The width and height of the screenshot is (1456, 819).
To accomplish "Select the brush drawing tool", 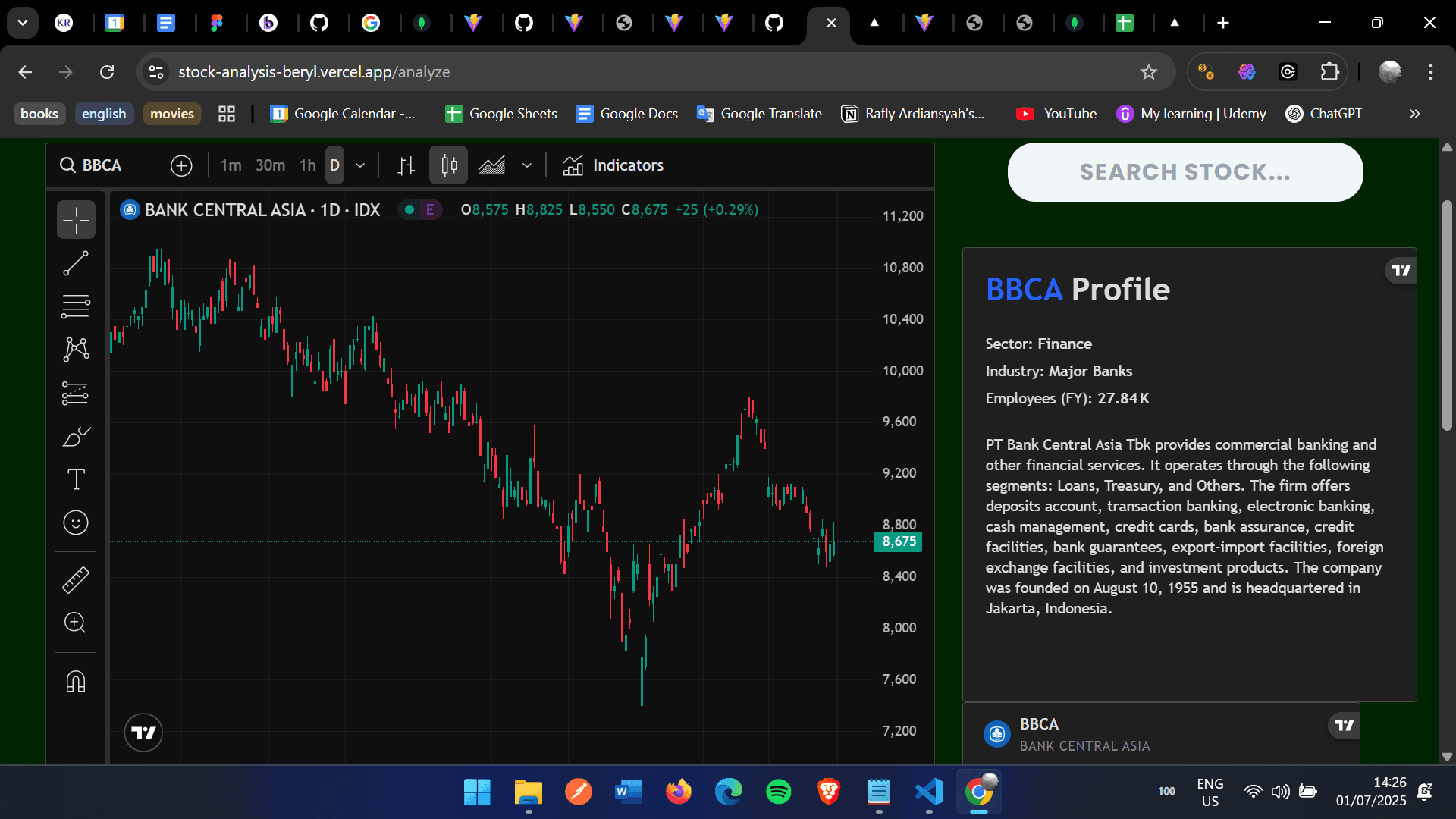I will click(x=76, y=436).
